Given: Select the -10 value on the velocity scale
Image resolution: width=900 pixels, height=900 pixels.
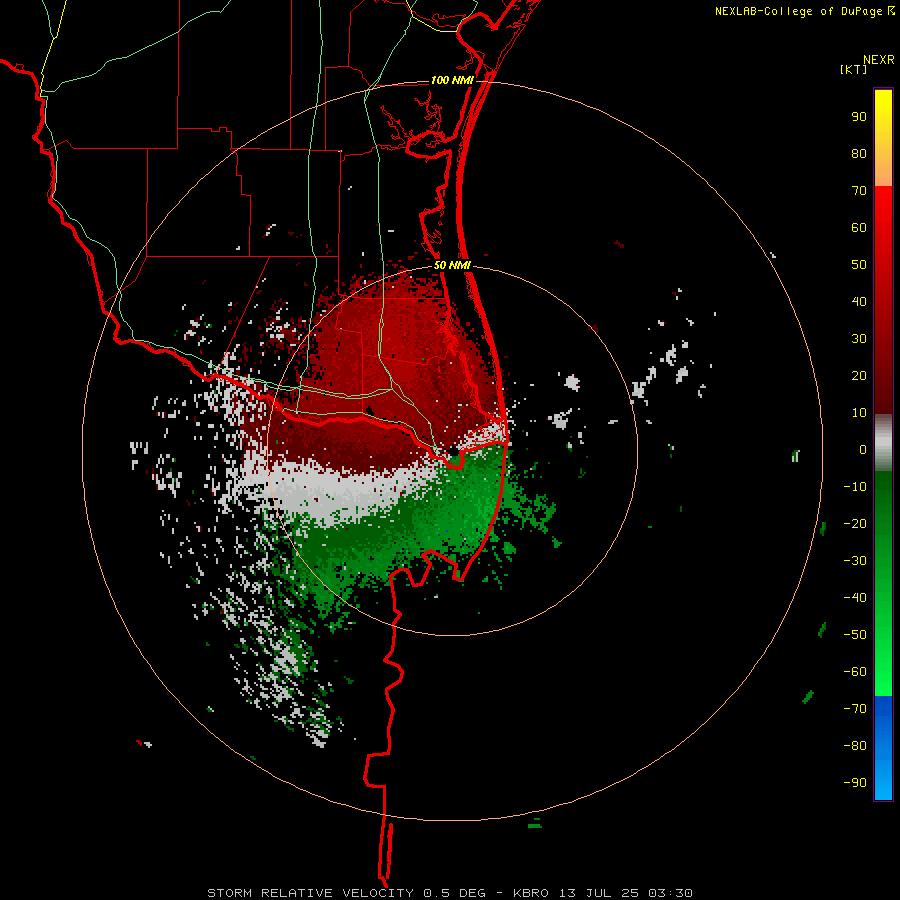Looking at the screenshot, I should pos(855,487).
